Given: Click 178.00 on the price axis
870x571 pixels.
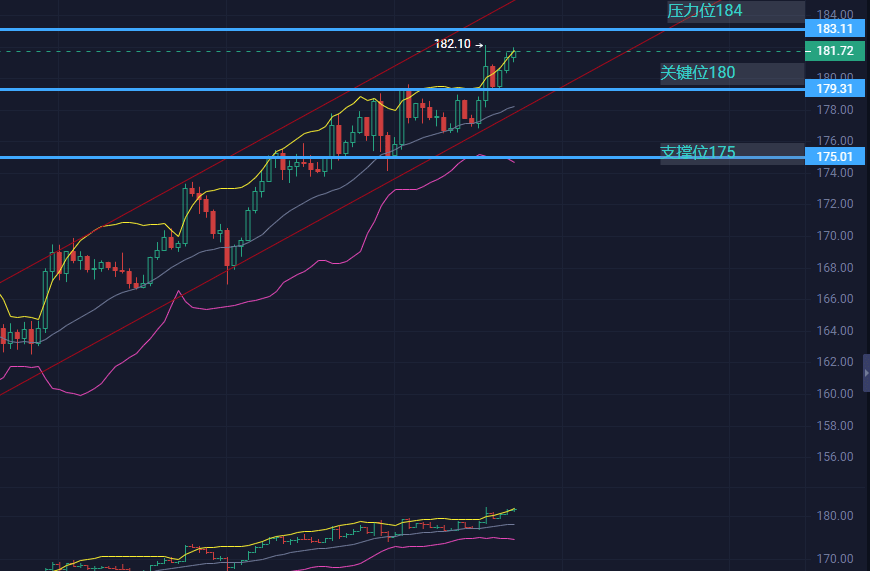Looking at the screenshot, I should point(834,110).
